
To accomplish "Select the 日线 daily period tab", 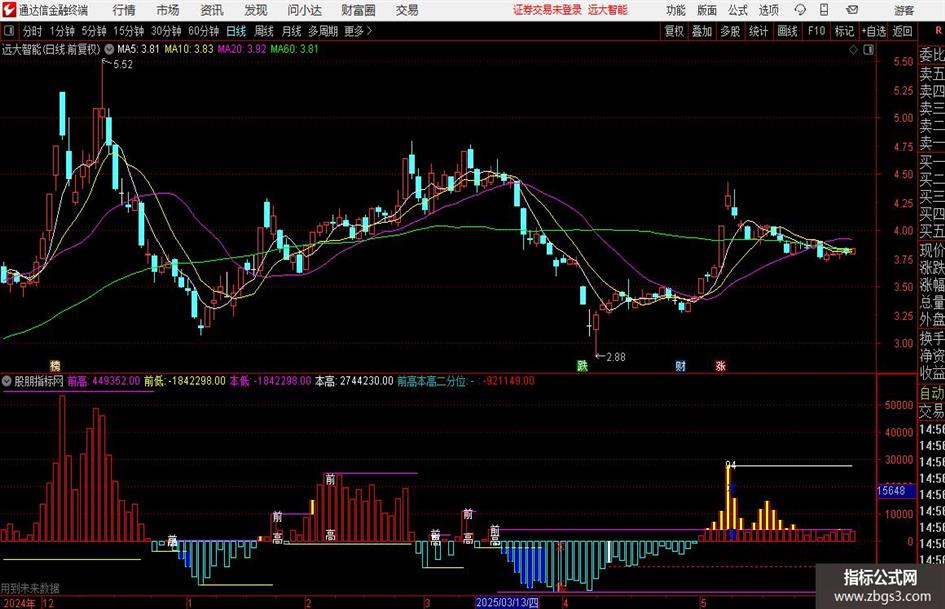I will [x=236, y=31].
